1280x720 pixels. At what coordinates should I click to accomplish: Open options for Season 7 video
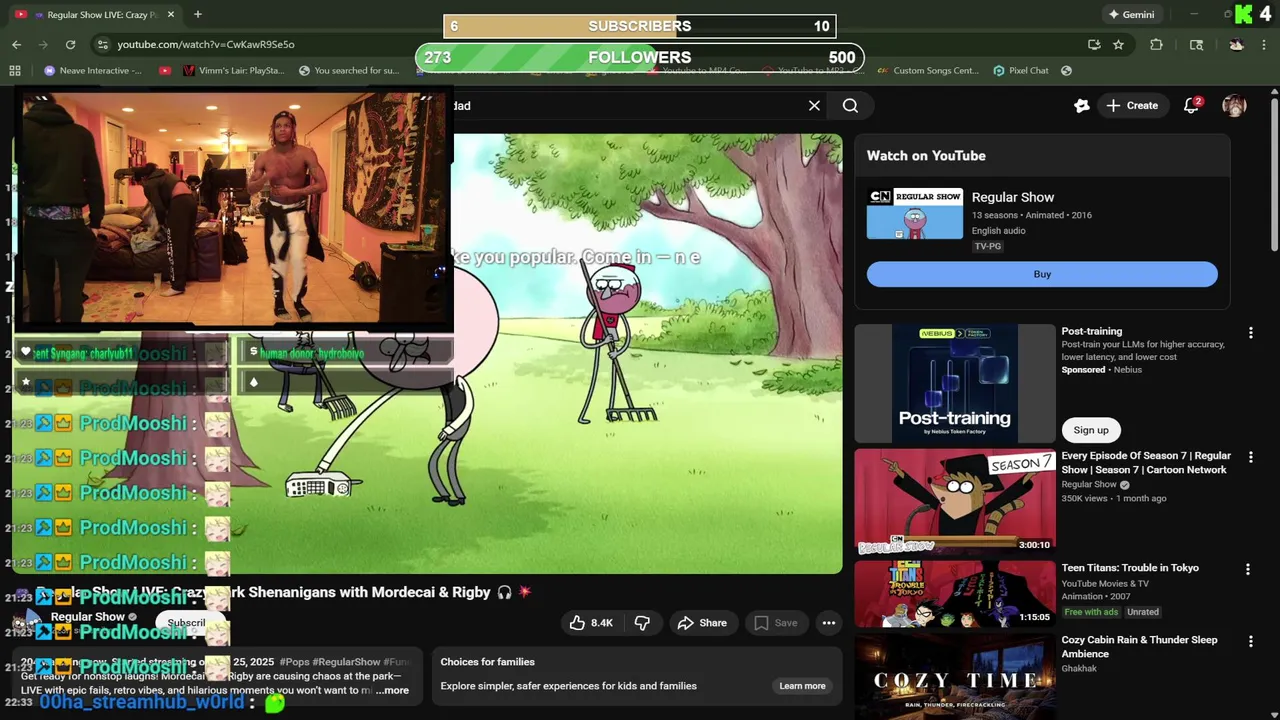[x=1250, y=457]
